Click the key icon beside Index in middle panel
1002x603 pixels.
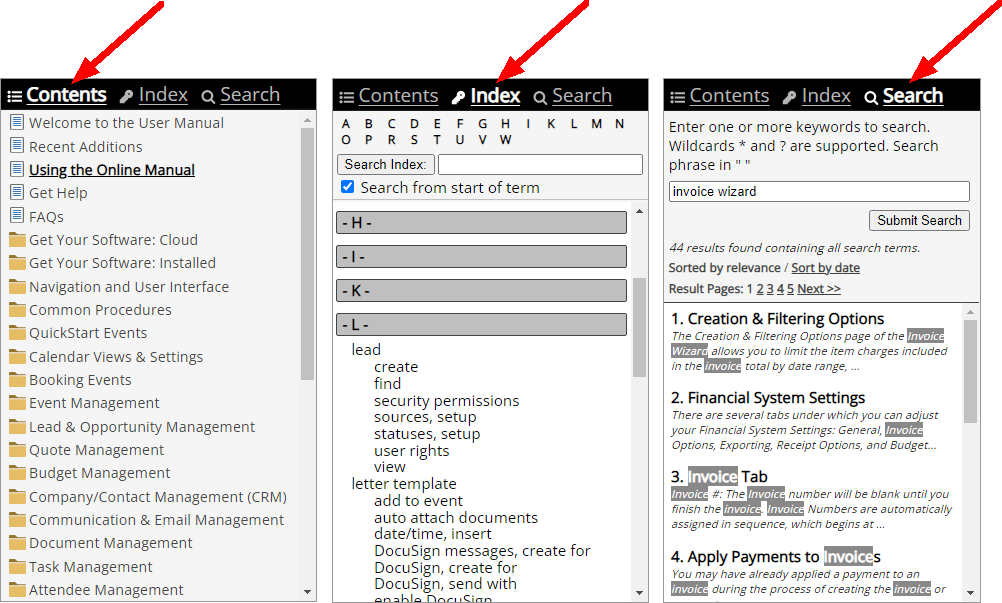point(458,97)
